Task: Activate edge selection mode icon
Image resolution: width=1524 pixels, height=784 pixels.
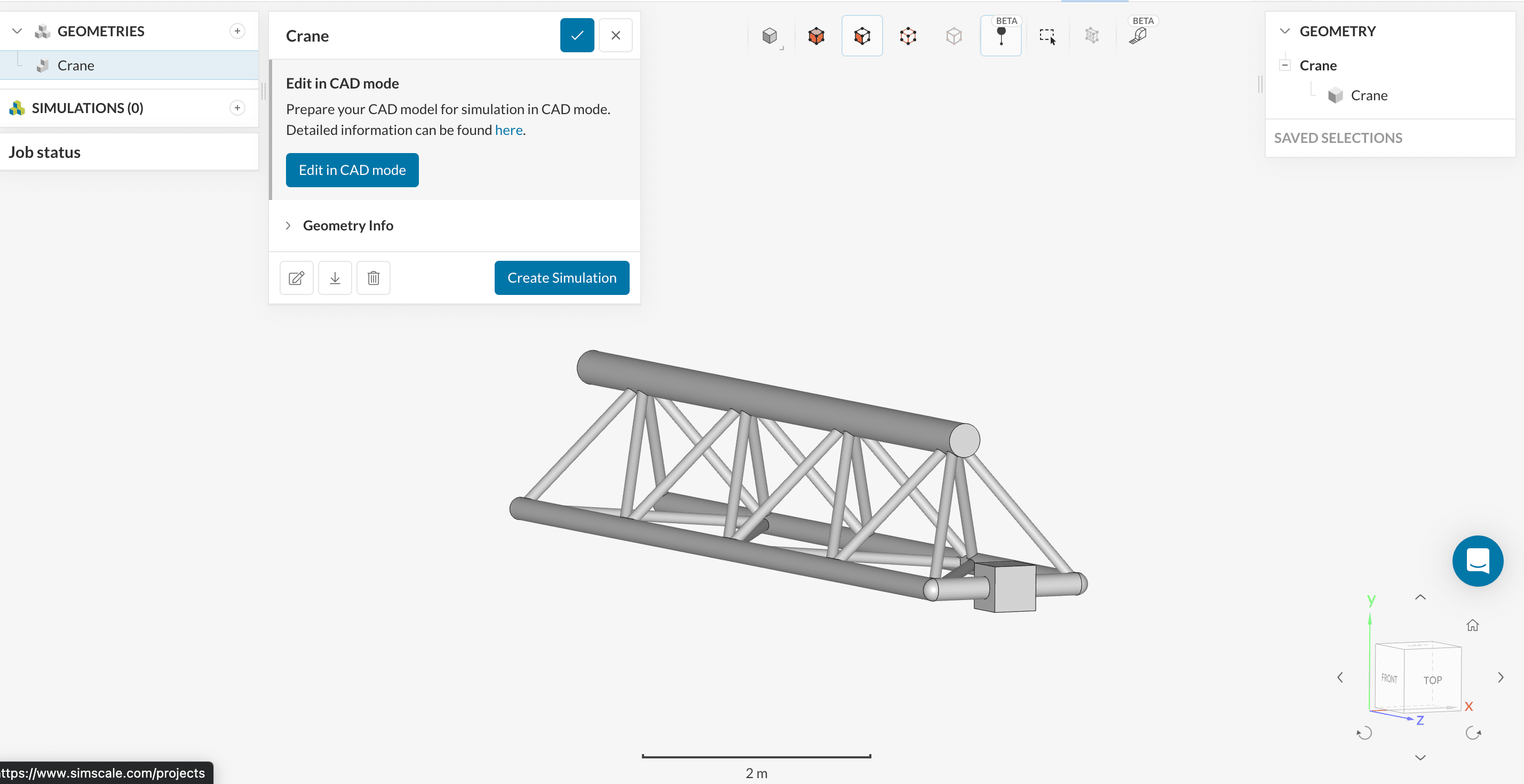Action: [908, 37]
